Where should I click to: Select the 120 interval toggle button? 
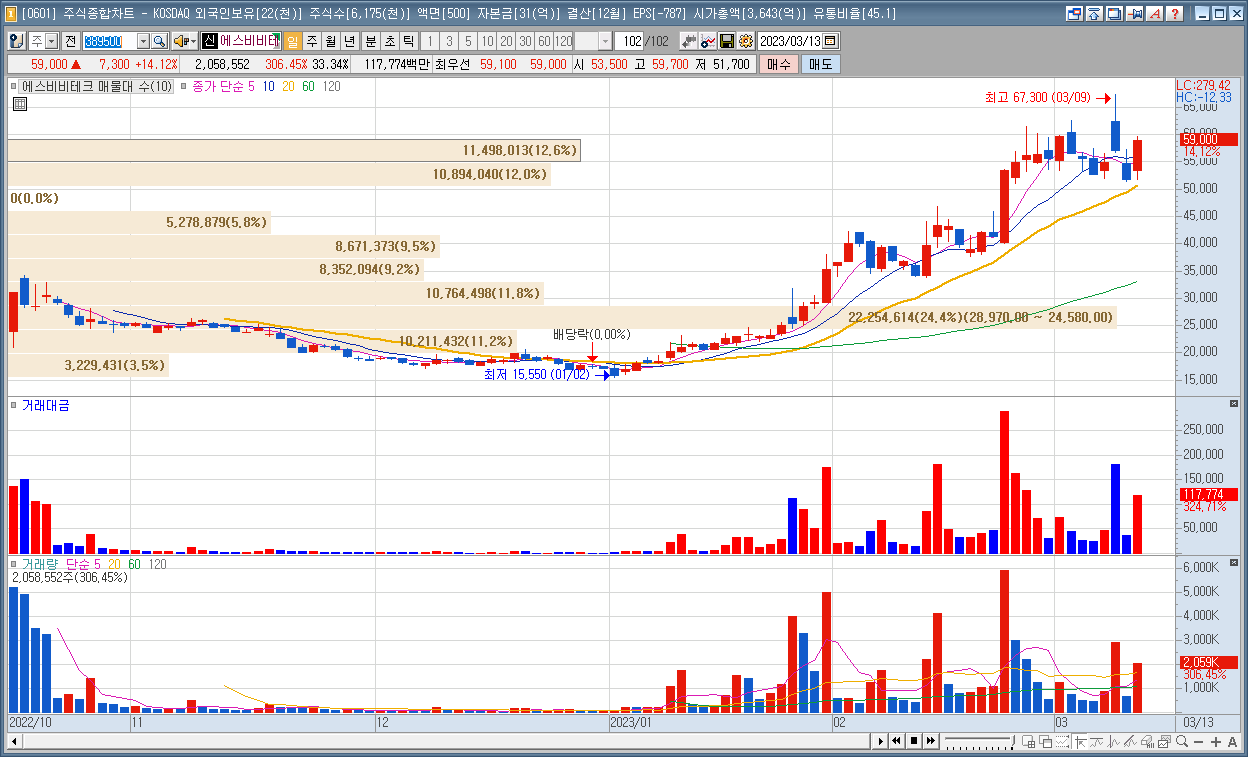point(563,41)
